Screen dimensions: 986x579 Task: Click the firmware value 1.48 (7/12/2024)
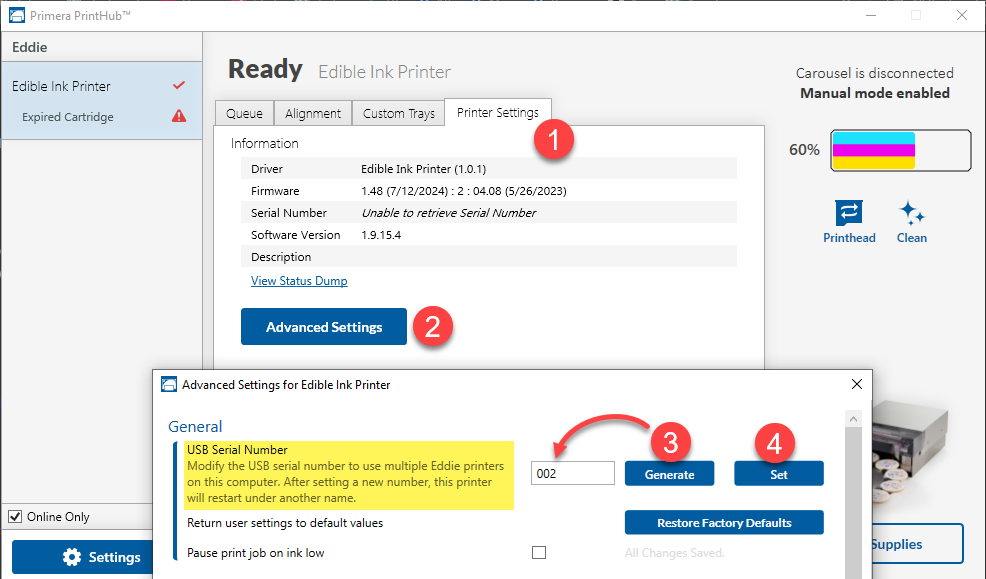point(406,191)
